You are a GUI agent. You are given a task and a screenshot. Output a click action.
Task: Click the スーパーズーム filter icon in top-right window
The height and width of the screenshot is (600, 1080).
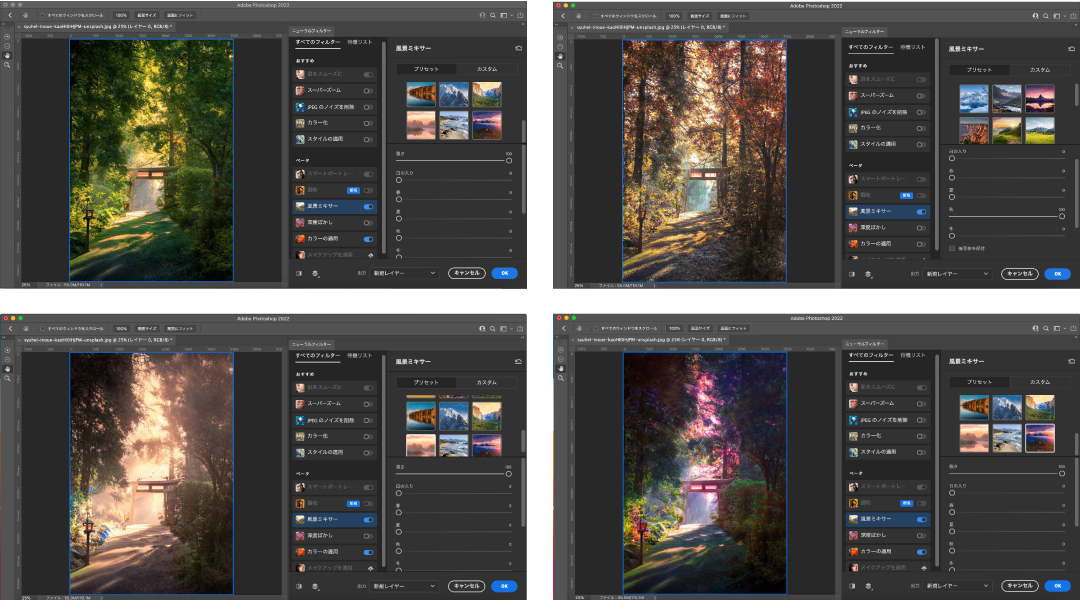853,96
